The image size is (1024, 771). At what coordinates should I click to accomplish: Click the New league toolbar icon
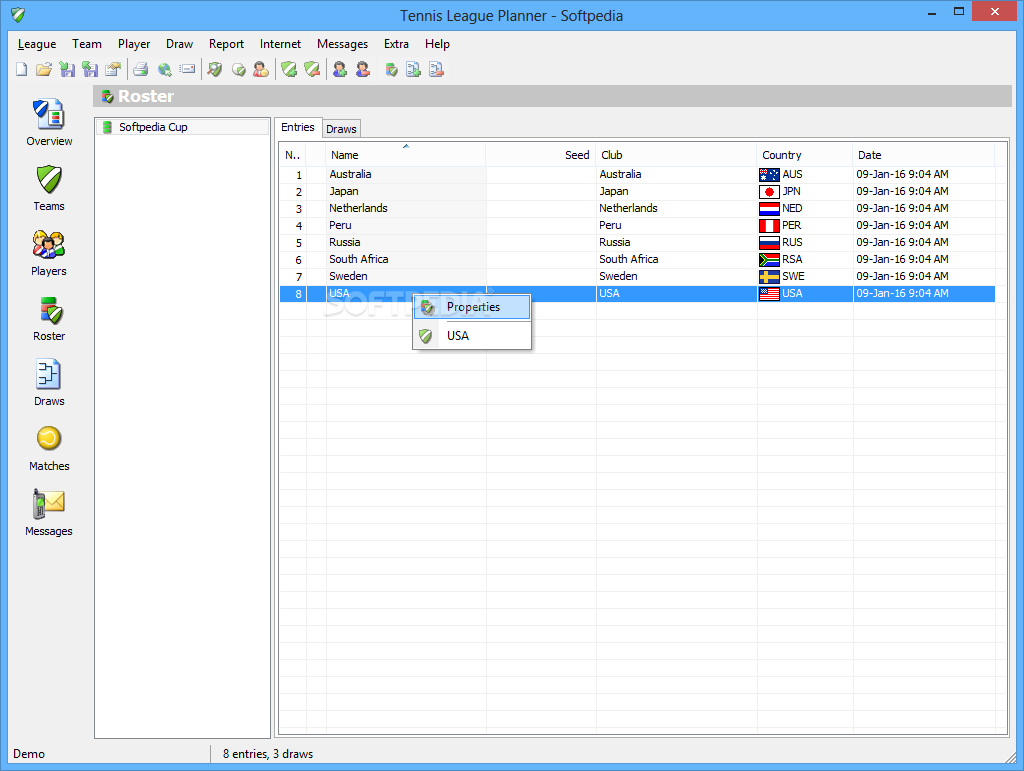pos(22,69)
